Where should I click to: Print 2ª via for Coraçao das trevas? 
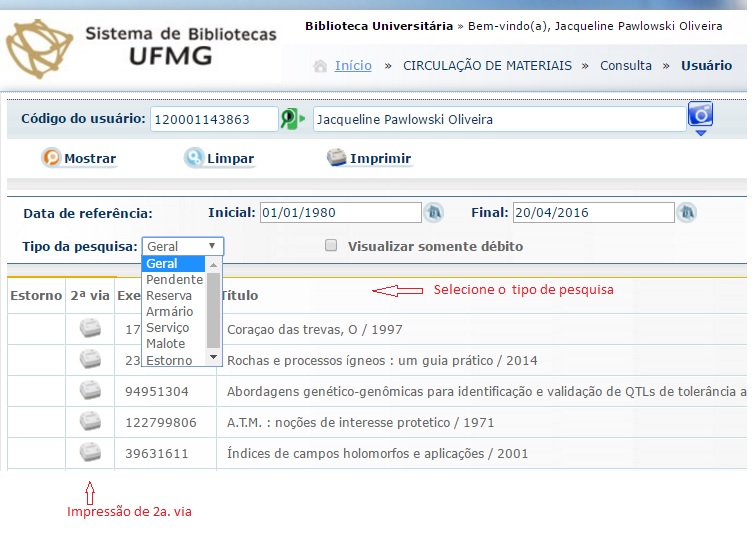point(90,328)
